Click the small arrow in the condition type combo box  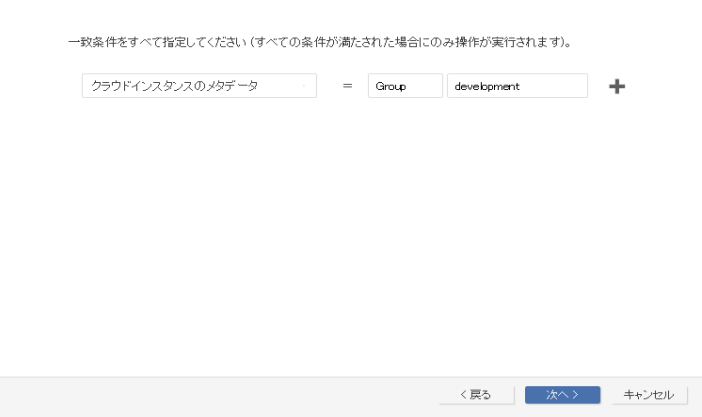click(304, 86)
